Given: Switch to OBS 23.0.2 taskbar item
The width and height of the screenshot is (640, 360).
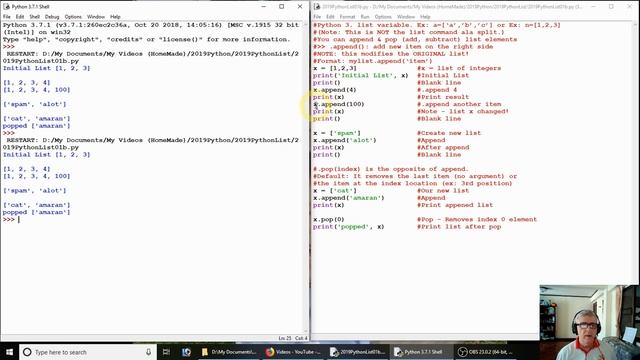Looking at the screenshot, I should (484, 352).
